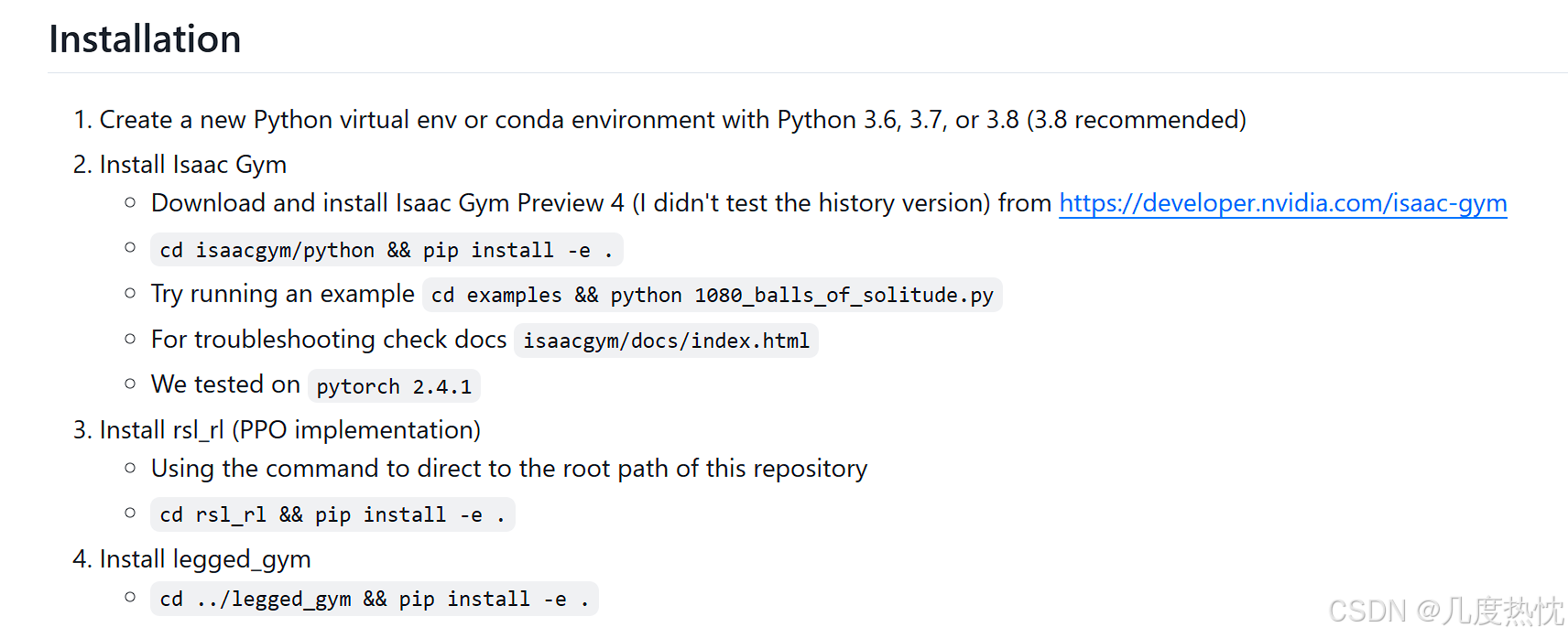Click the ../legged_gym pip install code snippet

(x=374, y=599)
